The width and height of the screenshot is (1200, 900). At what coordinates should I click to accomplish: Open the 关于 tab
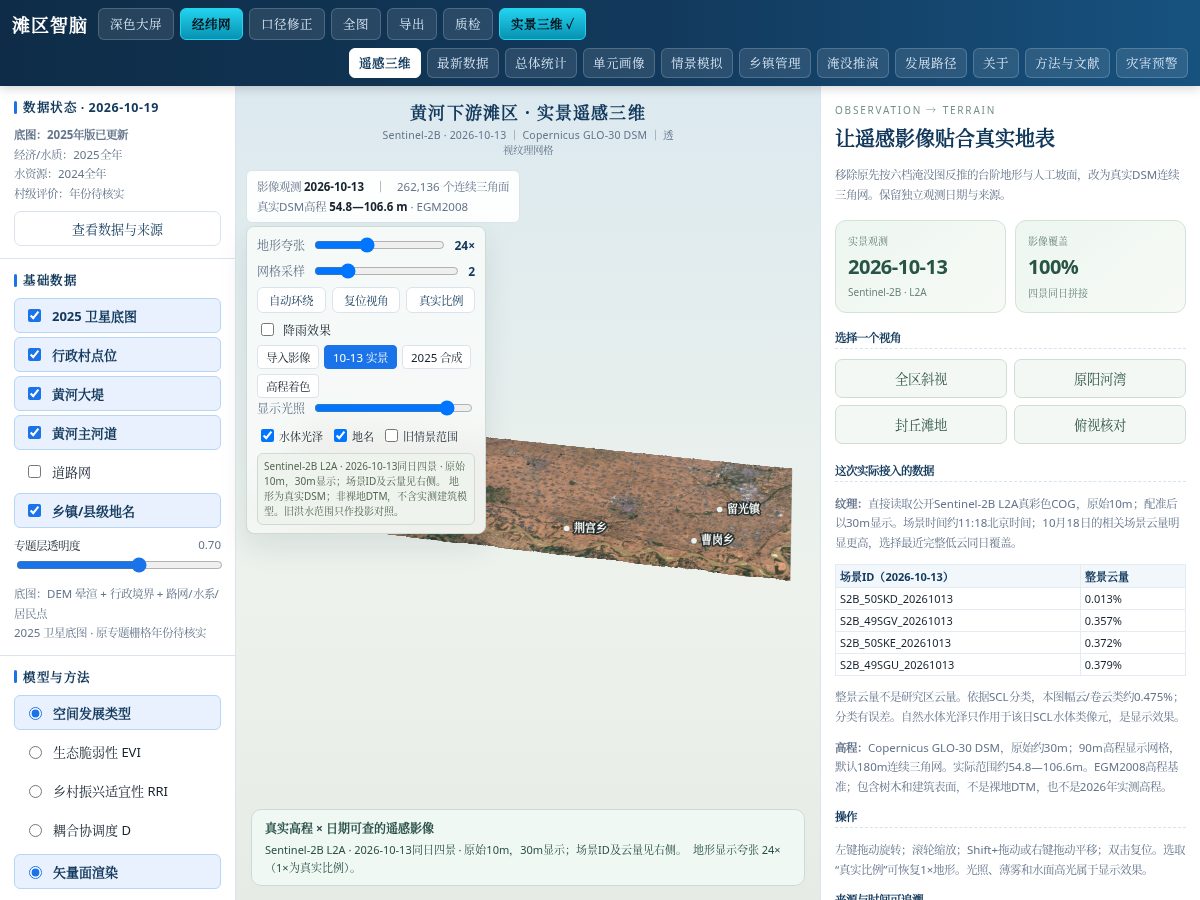click(996, 63)
